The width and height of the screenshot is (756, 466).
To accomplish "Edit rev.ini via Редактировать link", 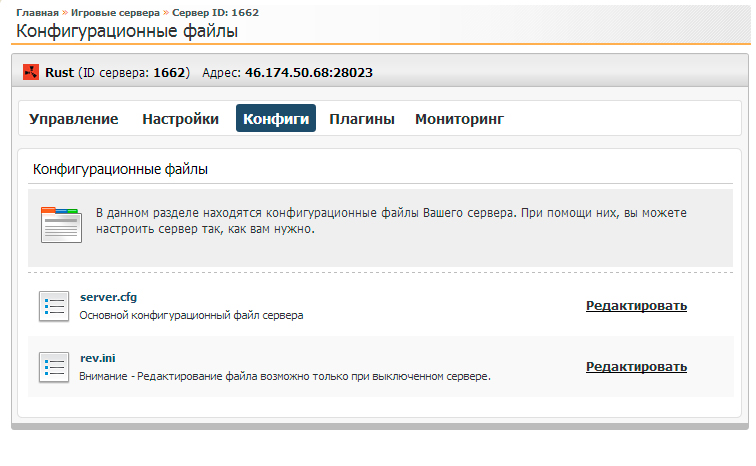I will pyautogui.click(x=636, y=366).
